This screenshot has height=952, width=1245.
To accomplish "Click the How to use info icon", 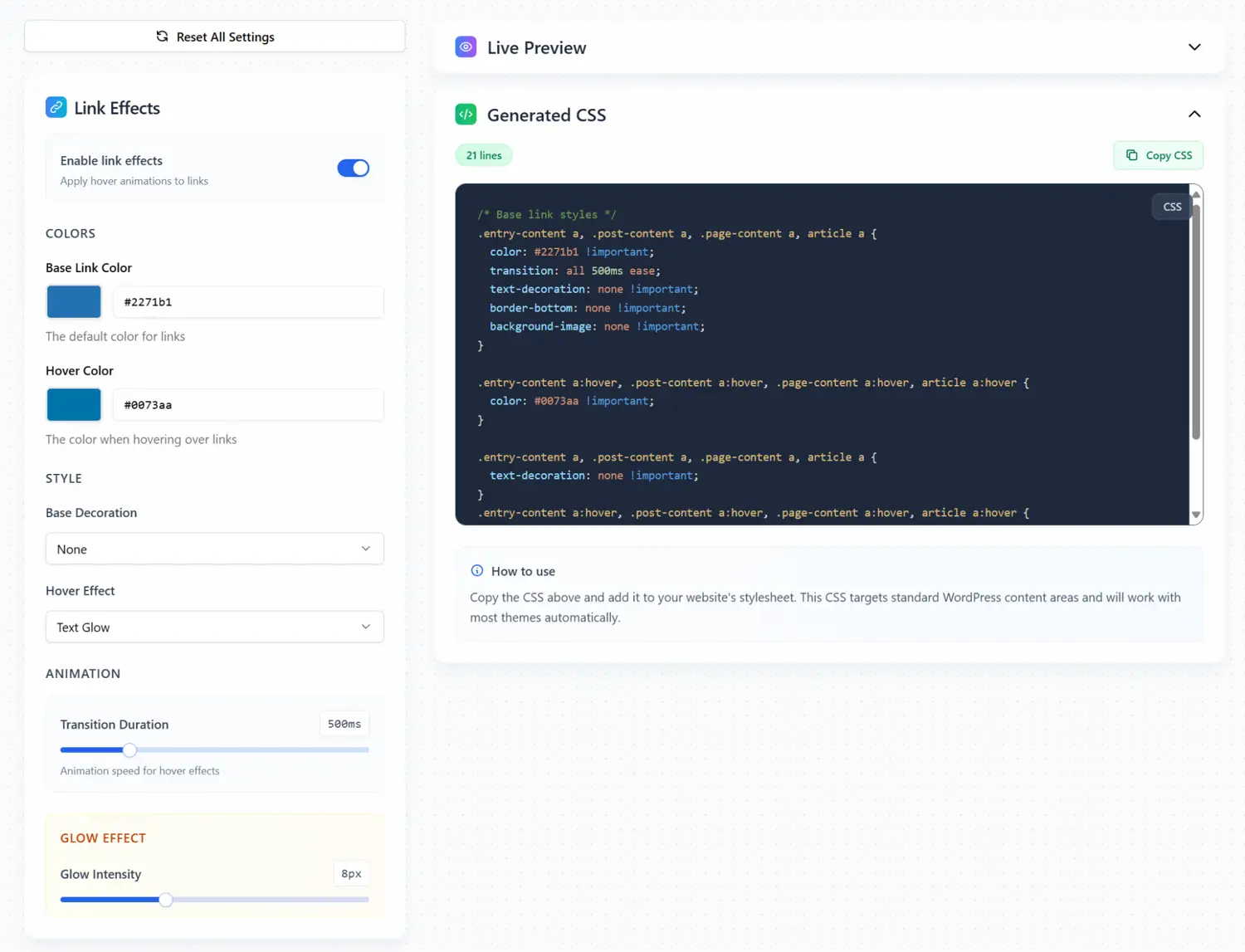I will [477, 571].
